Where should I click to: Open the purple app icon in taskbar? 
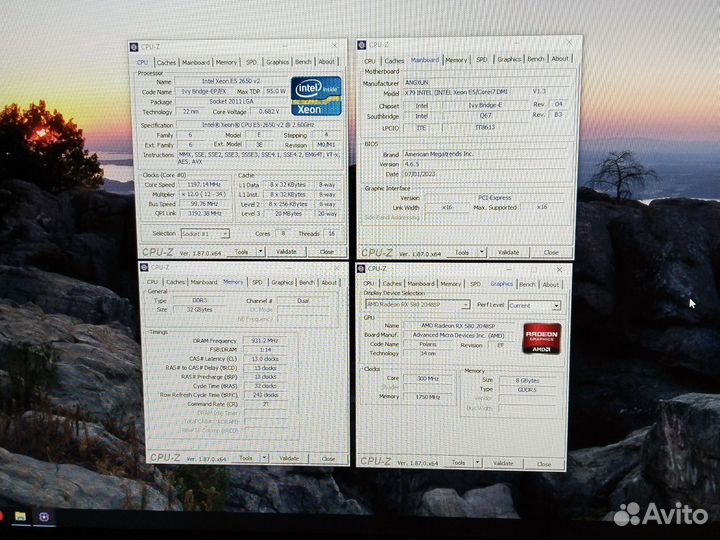pos(44,517)
